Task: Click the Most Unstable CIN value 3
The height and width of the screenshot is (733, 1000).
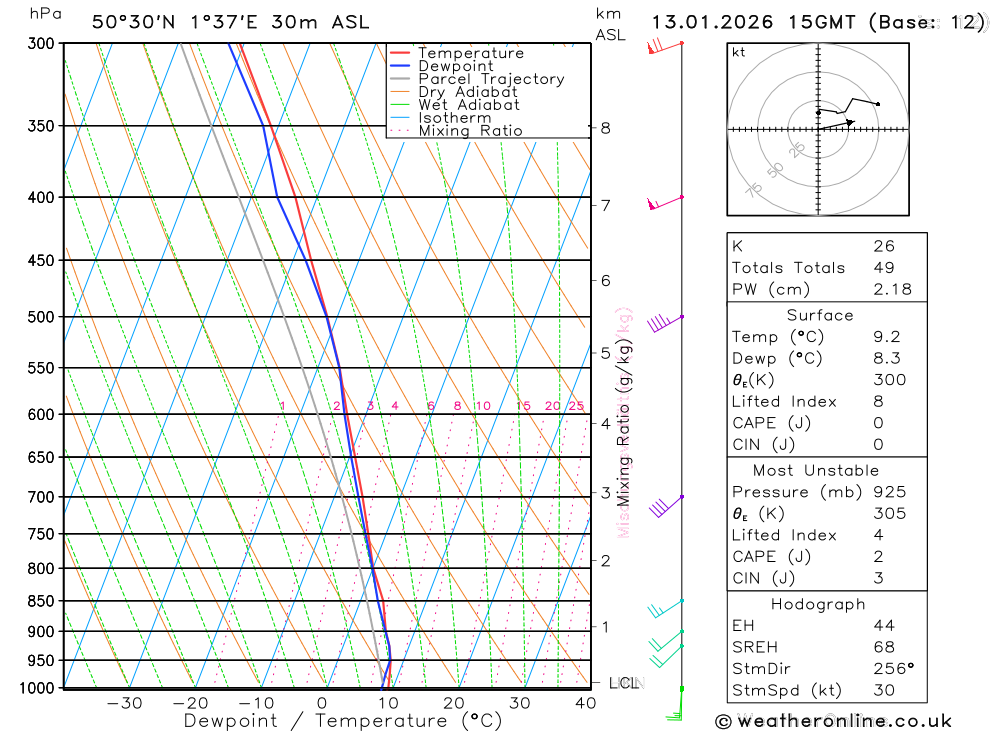Action: [x=878, y=578]
